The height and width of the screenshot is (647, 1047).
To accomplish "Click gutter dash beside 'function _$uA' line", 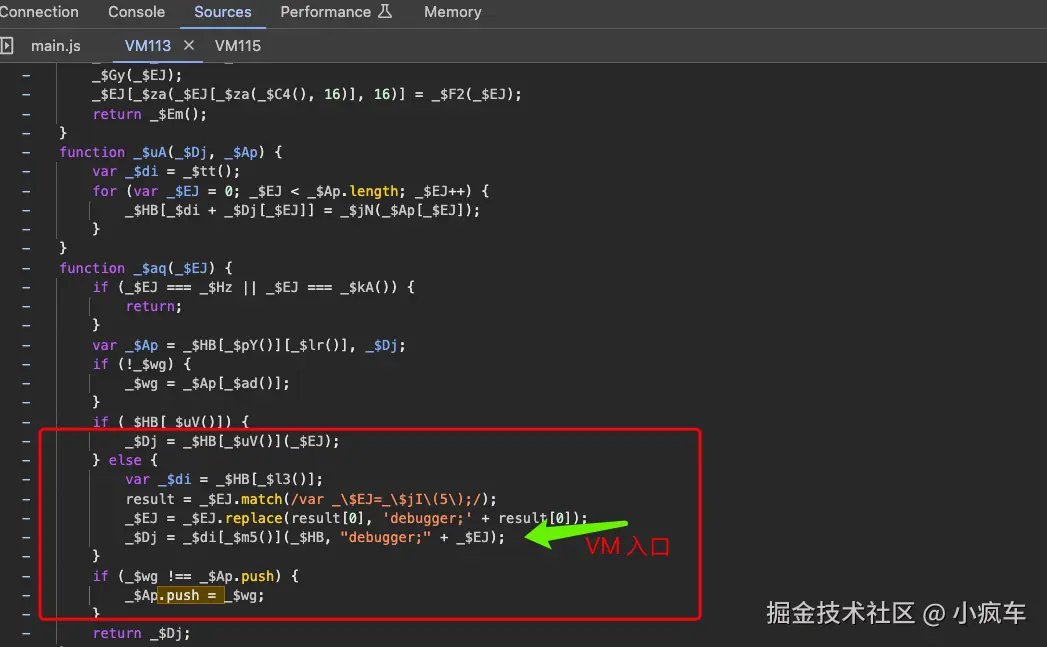I will [26, 152].
